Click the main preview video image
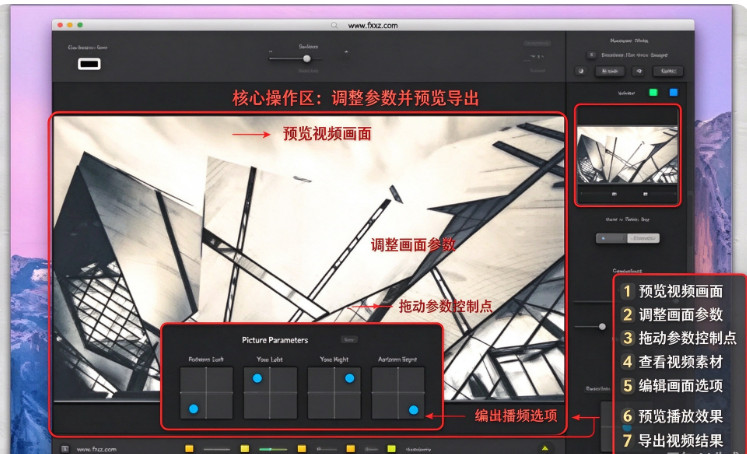747x454 pixels. (x=308, y=257)
